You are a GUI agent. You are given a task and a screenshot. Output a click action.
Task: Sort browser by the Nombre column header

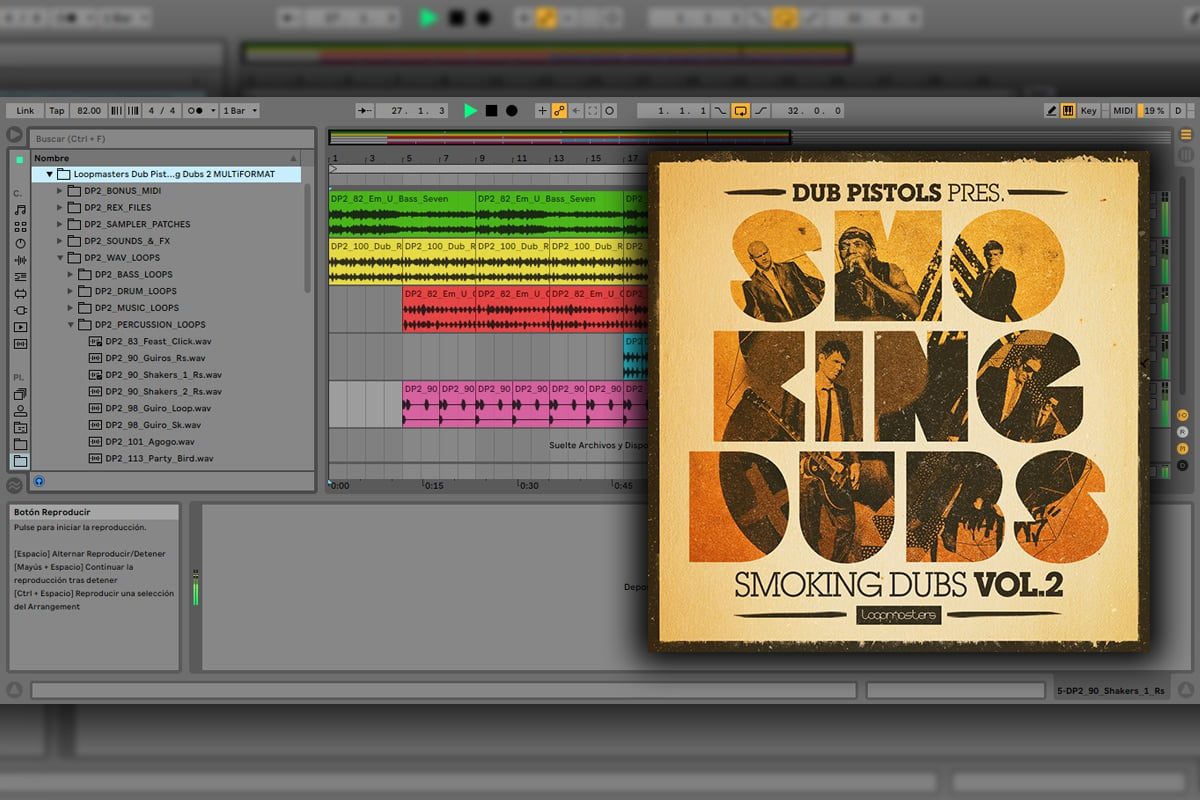click(165, 158)
